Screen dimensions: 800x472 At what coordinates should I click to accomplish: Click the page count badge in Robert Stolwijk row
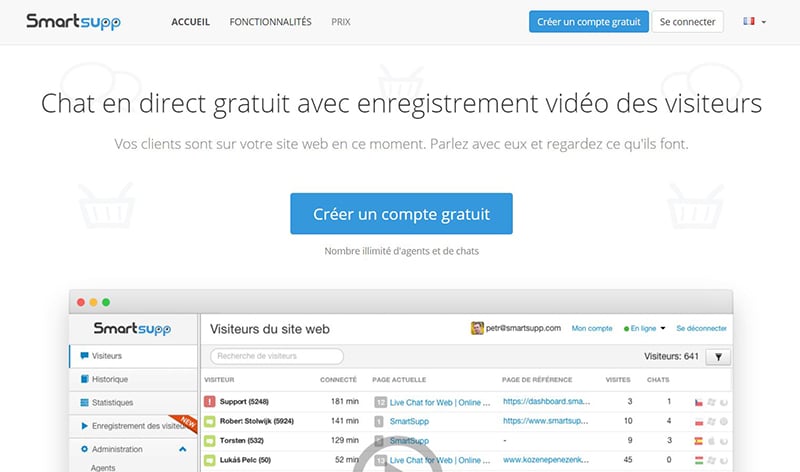(x=379, y=421)
